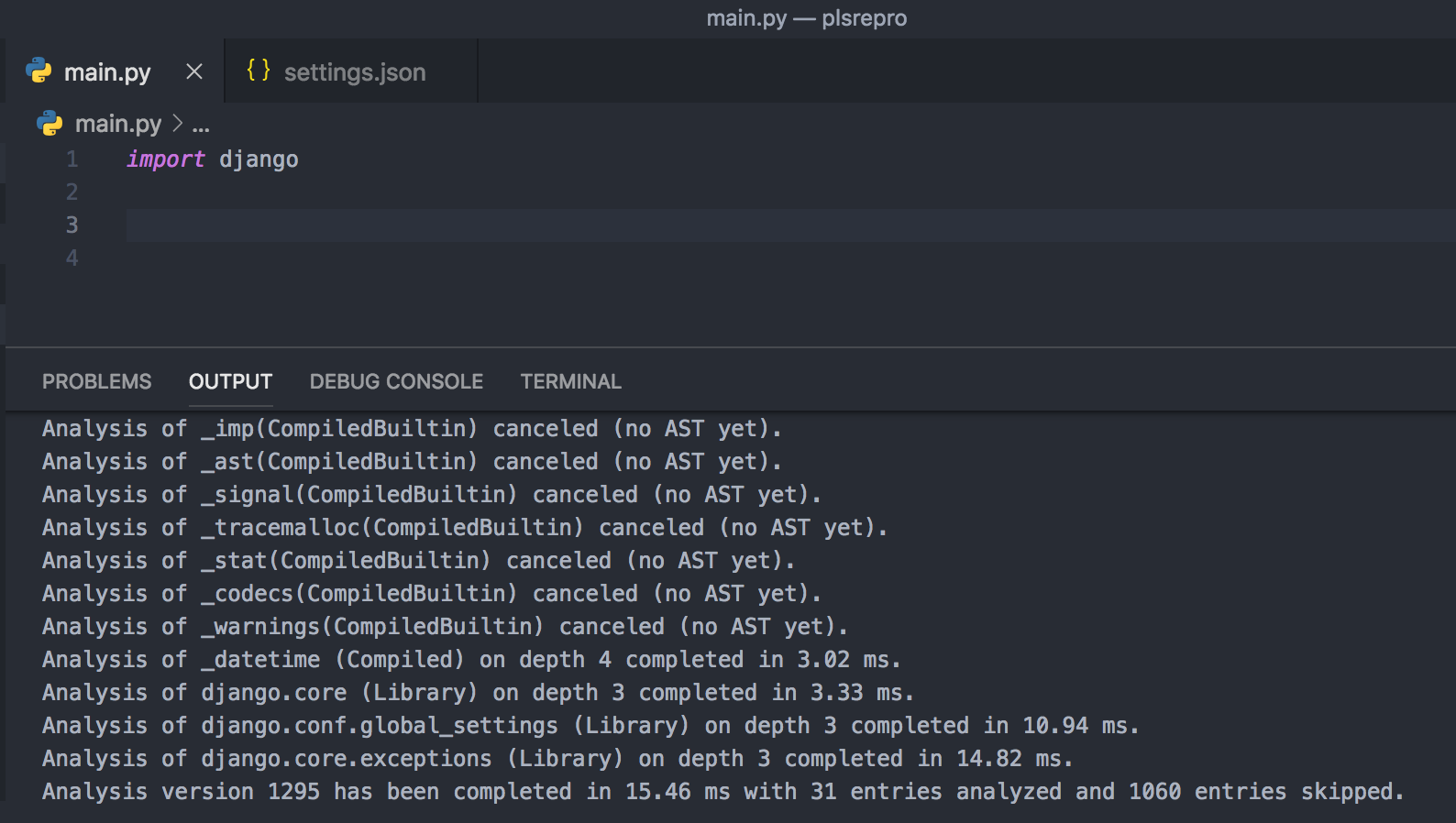Click the '_codecs(CompiledBuiltin) canceled' output line
Viewport: 1456px width, 823px height.
pyautogui.click(x=432, y=594)
